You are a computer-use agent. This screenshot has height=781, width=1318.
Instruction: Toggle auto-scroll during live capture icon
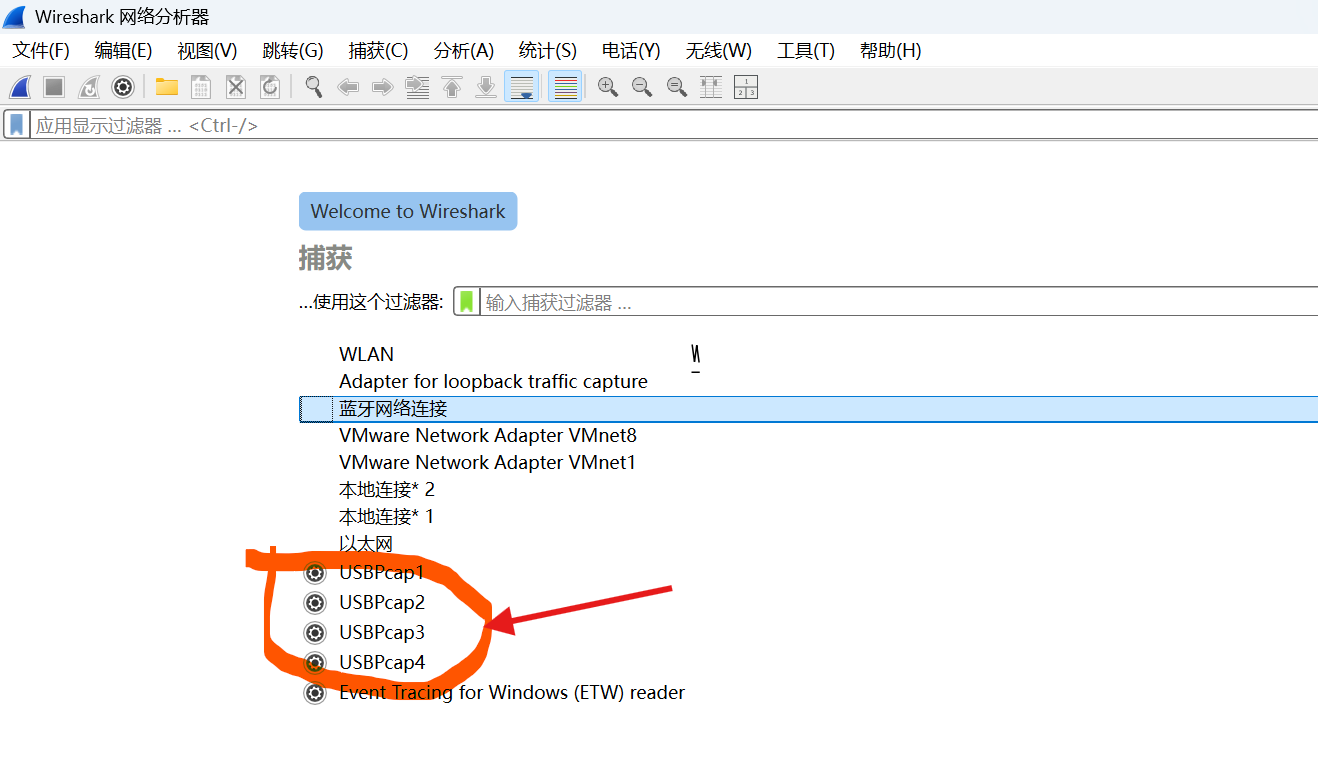(522, 87)
